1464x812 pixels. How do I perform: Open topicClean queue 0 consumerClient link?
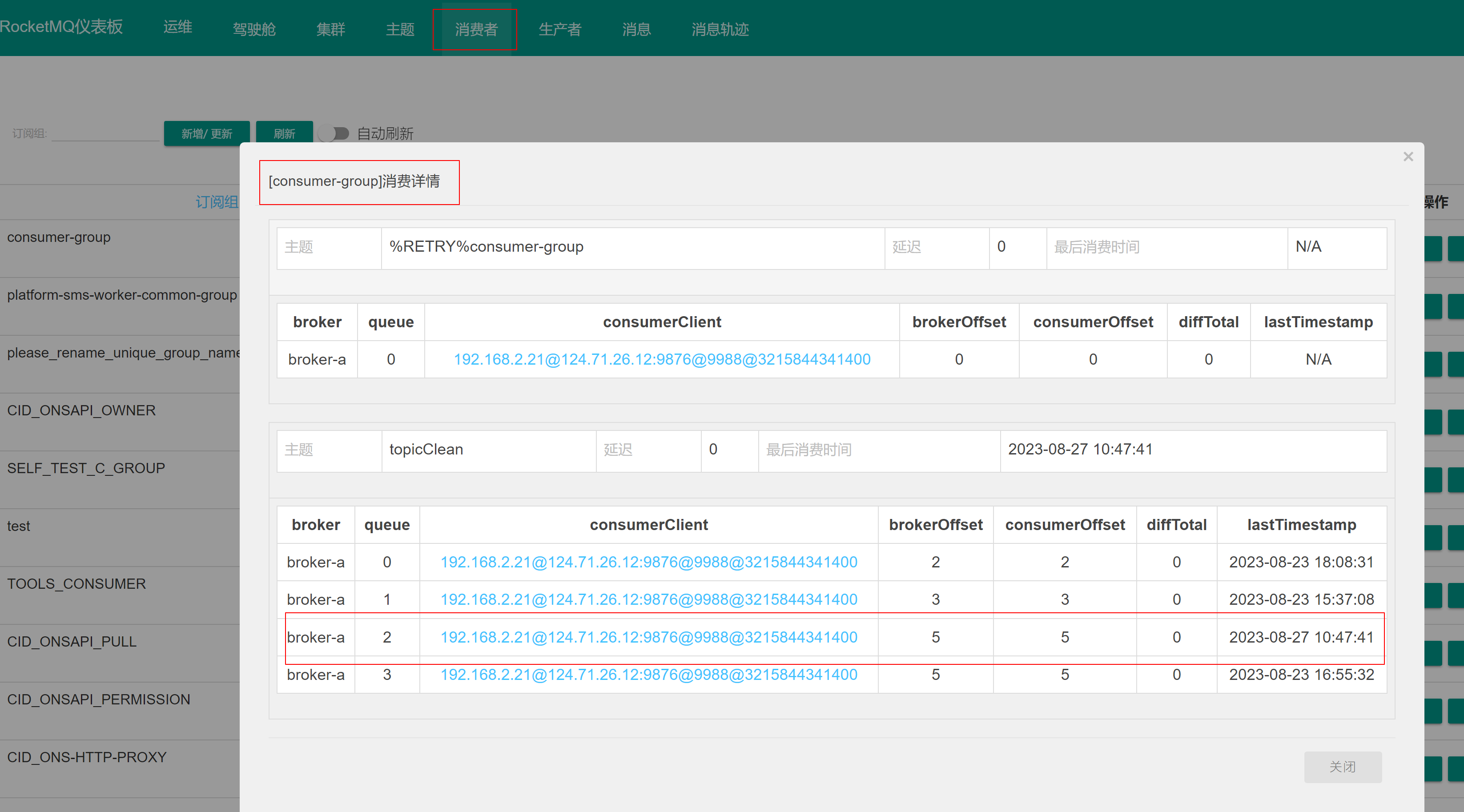click(x=649, y=562)
